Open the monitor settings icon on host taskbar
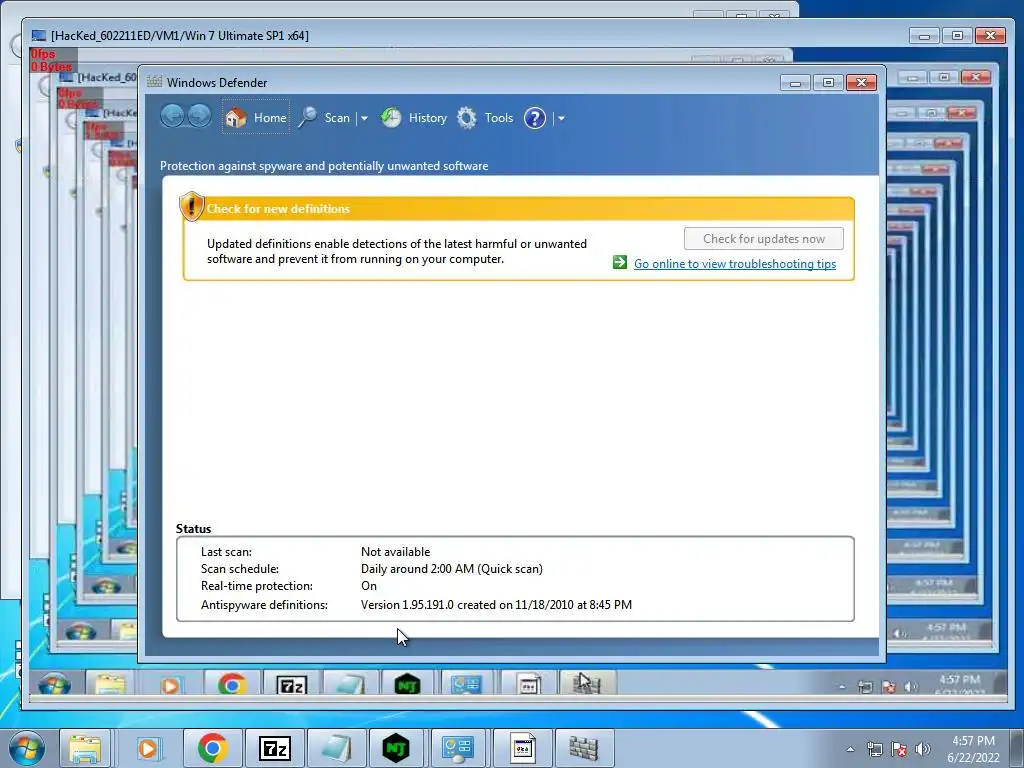Image resolution: width=1024 pixels, height=768 pixels. [x=458, y=748]
